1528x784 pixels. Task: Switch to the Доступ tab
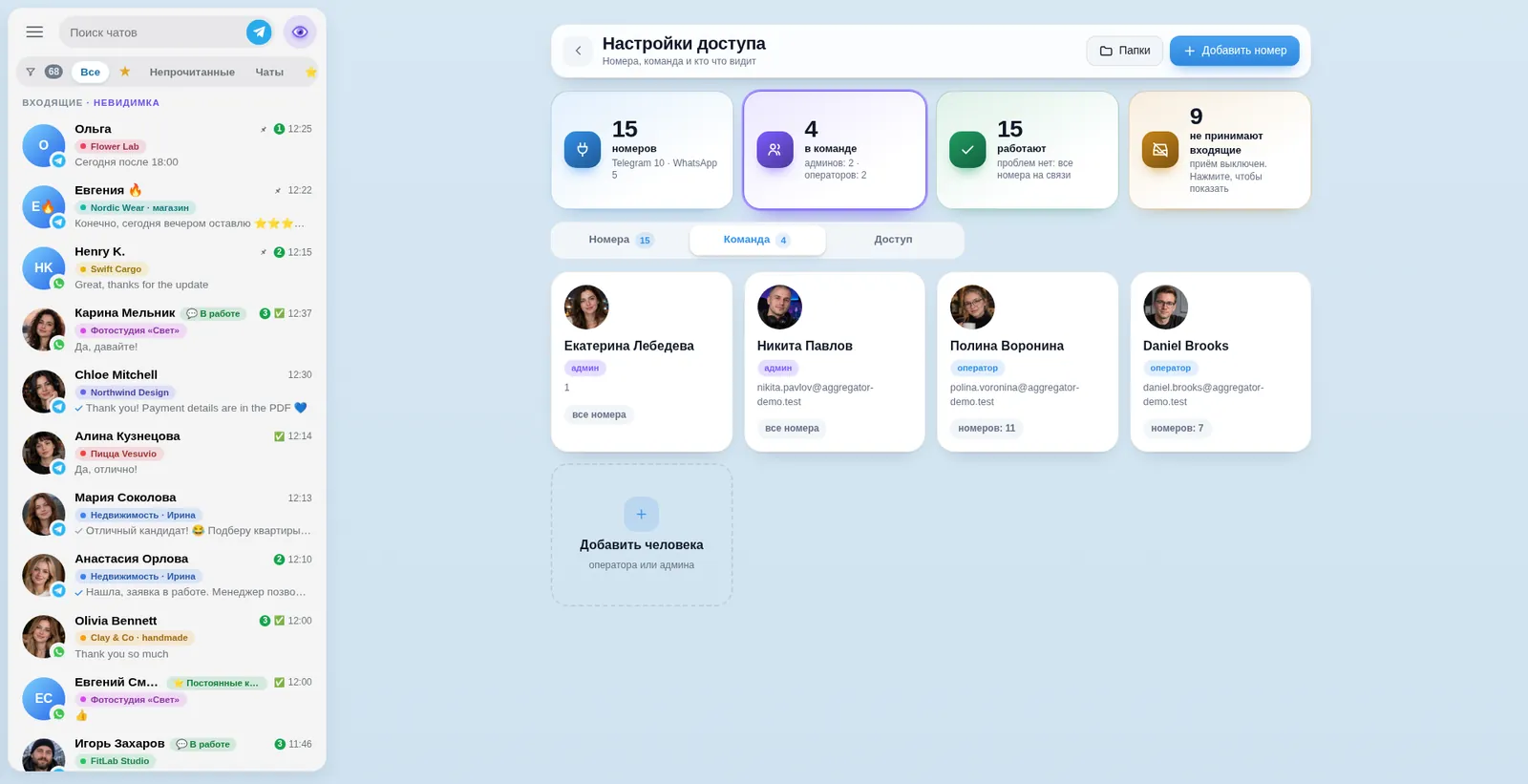[x=893, y=240]
